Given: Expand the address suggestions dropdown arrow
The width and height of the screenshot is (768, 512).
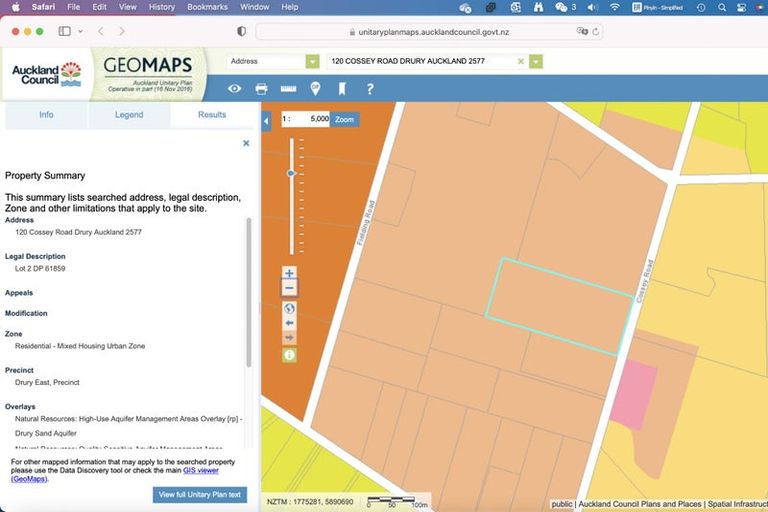Looking at the screenshot, I should coord(536,61).
